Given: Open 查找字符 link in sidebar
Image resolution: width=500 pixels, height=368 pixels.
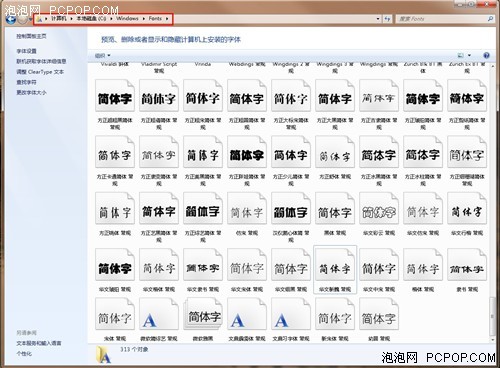Looking at the screenshot, I should (26, 82).
